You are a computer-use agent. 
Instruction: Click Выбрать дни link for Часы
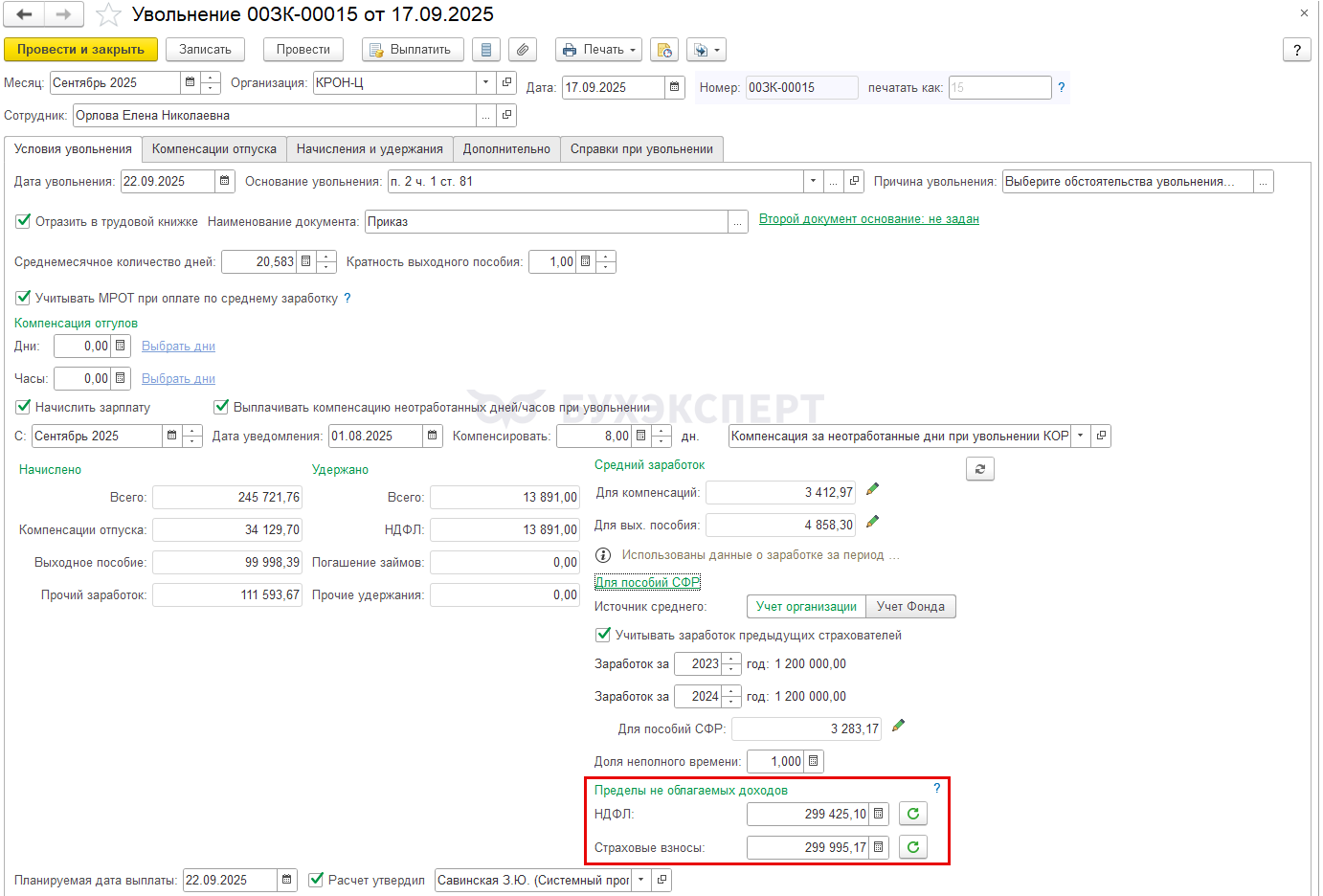178,379
